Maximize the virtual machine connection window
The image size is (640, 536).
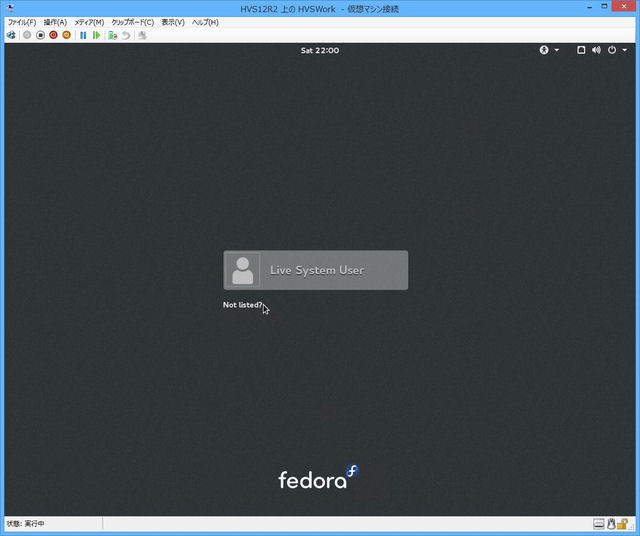(x=604, y=7)
